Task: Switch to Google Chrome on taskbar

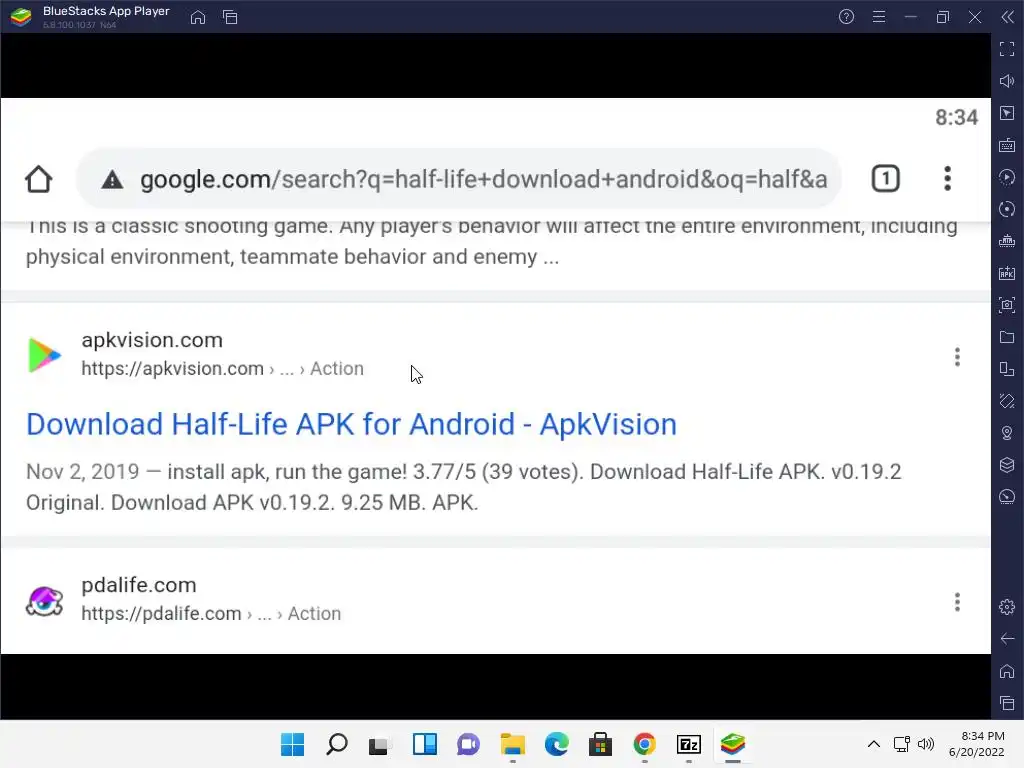Action: (x=645, y=744)
